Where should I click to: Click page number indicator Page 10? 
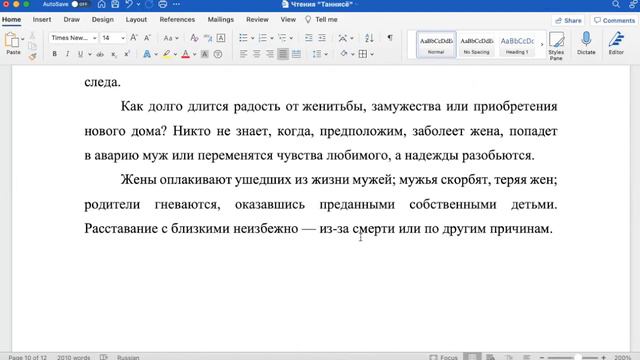[28, 357]
